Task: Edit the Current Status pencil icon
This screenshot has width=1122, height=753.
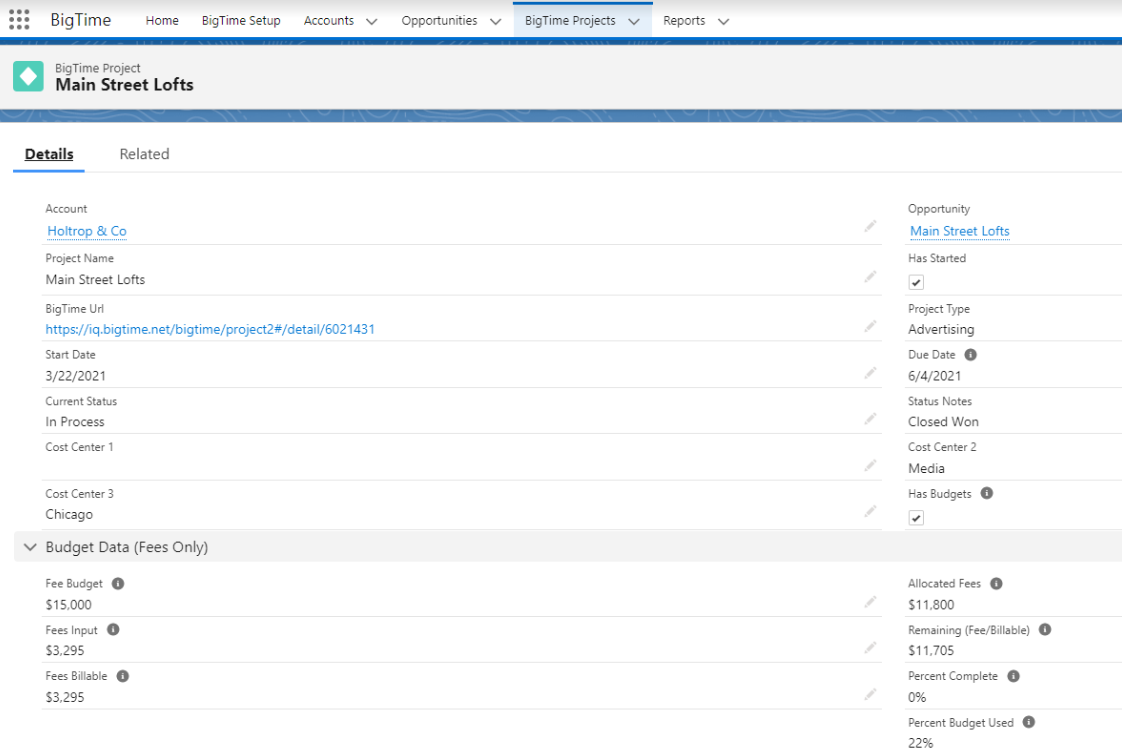Action: click(870, 419)
